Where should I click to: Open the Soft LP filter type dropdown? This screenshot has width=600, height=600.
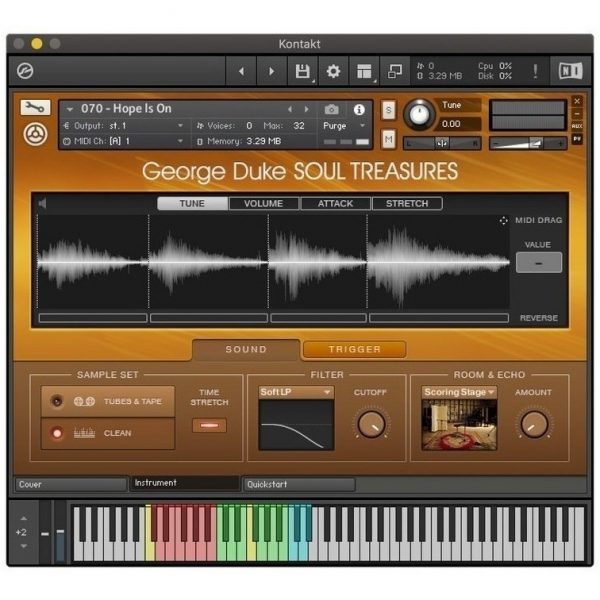pos(296,392)
